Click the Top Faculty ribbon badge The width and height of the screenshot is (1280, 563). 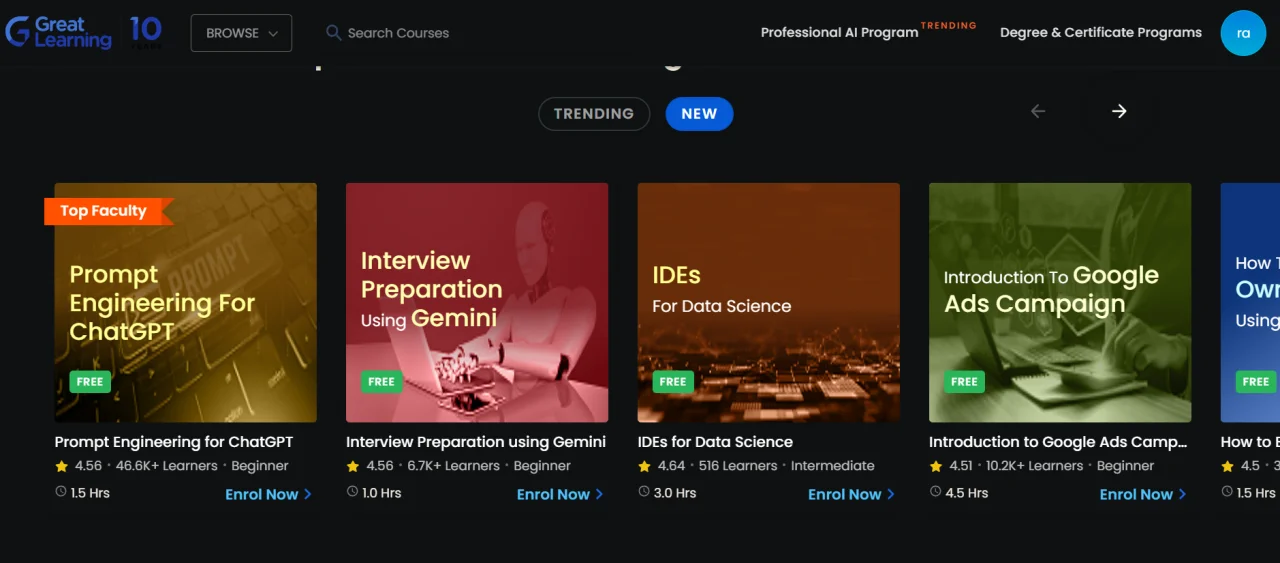point(108,211)
